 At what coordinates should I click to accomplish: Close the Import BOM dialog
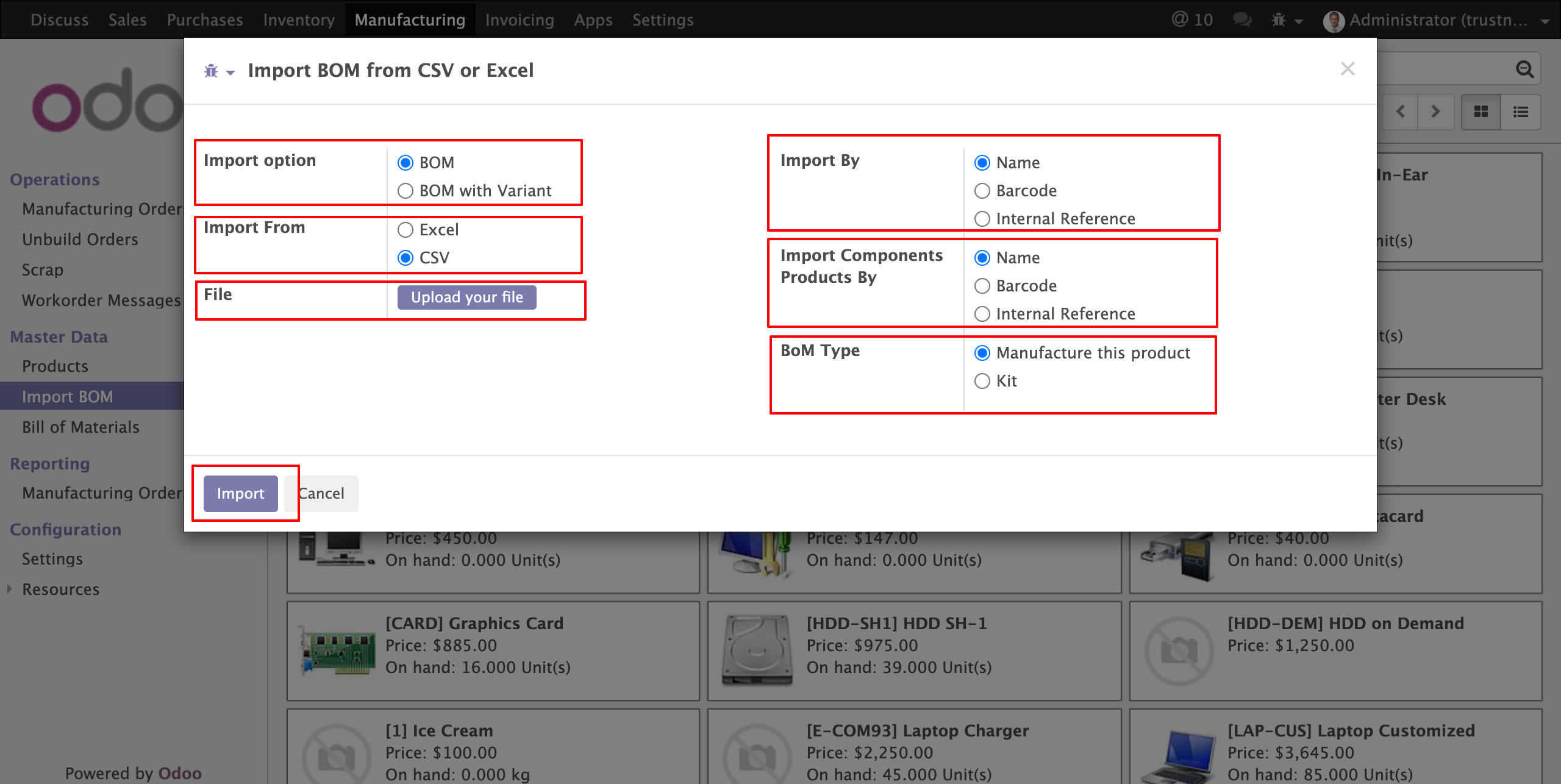pos(1348,69)
